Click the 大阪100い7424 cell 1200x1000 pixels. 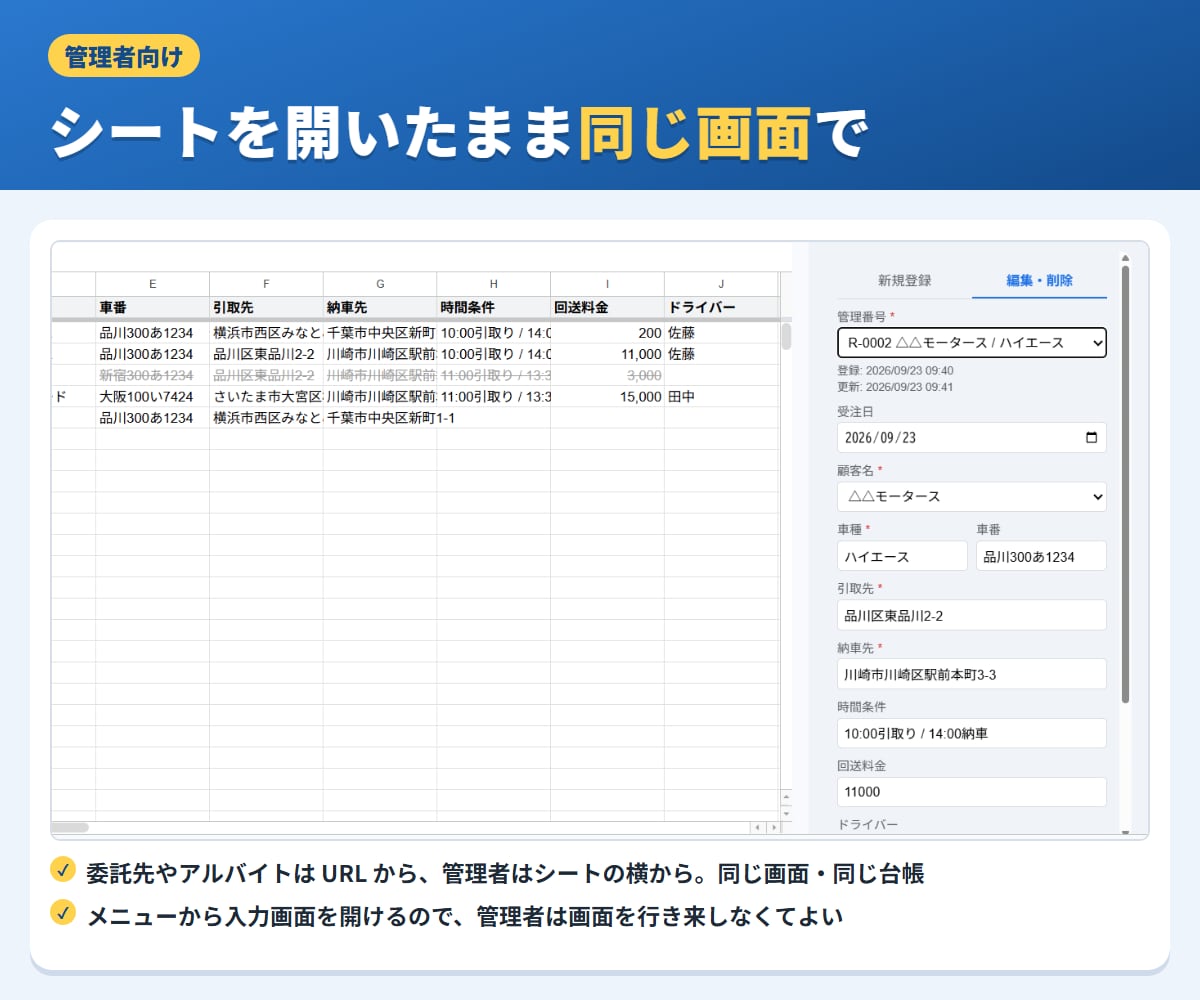pos(152,397)
